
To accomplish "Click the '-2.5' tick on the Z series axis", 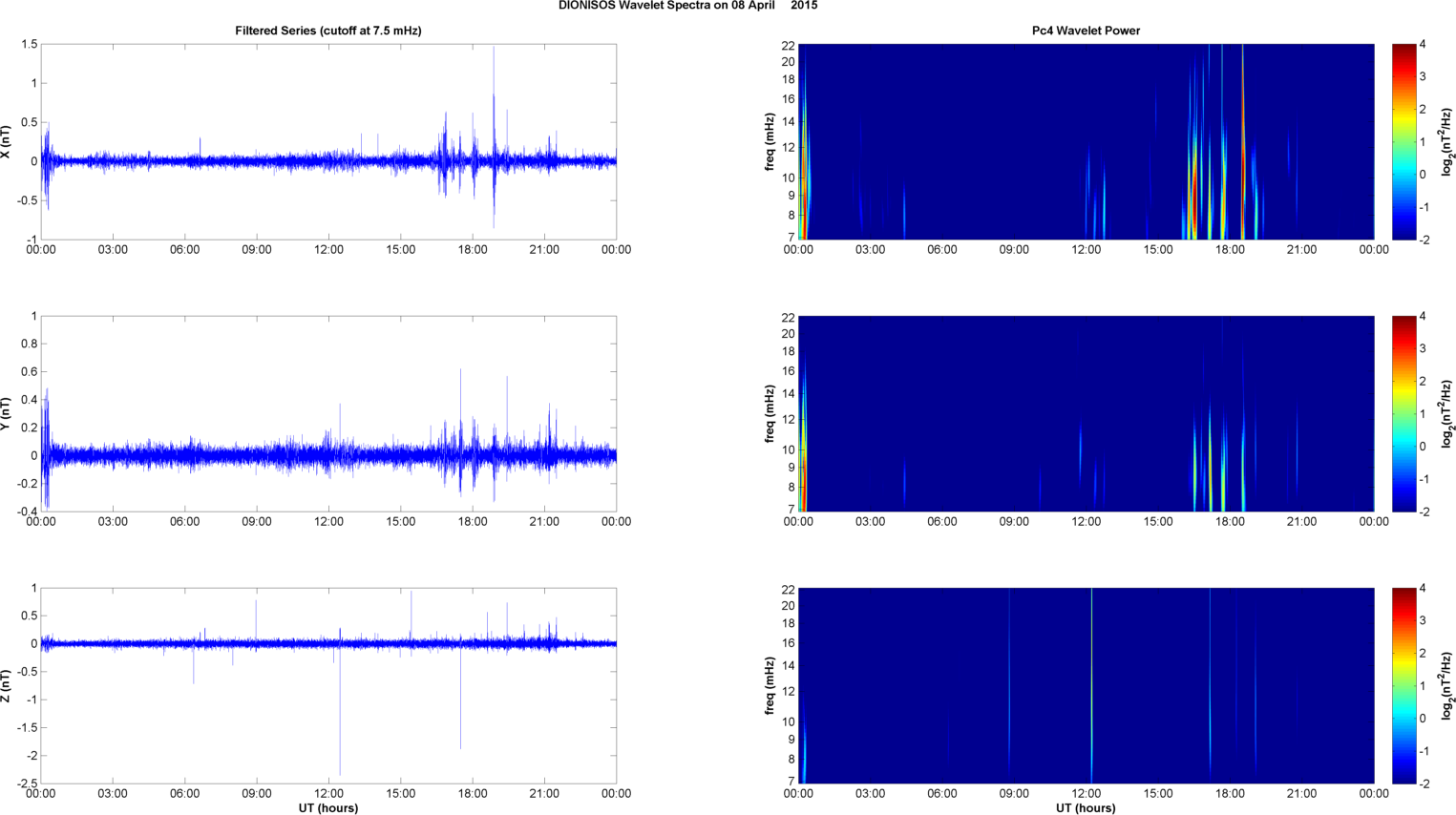I will (x=26, y=784).
